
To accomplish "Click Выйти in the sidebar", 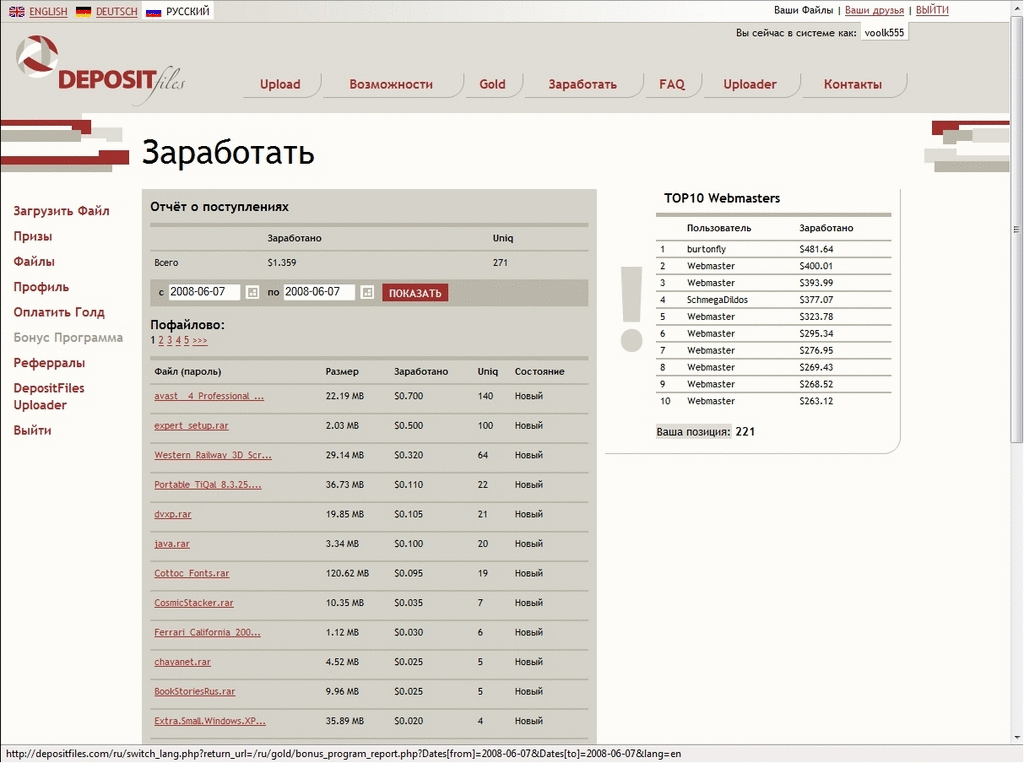I will (32, 430).
